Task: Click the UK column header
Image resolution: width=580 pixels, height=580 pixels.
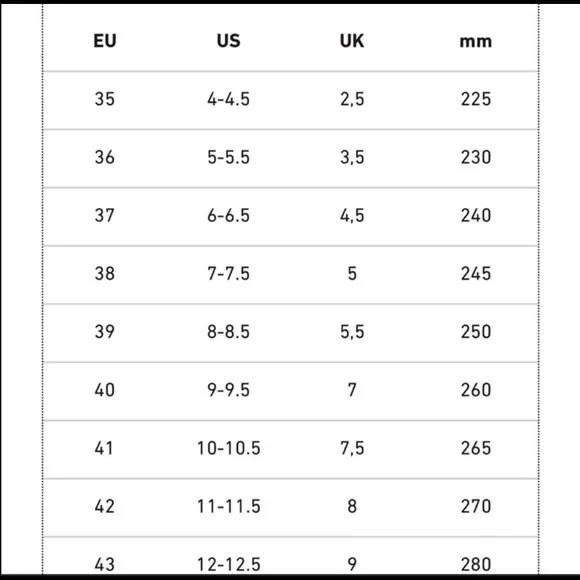Action: tap(352, 41)
